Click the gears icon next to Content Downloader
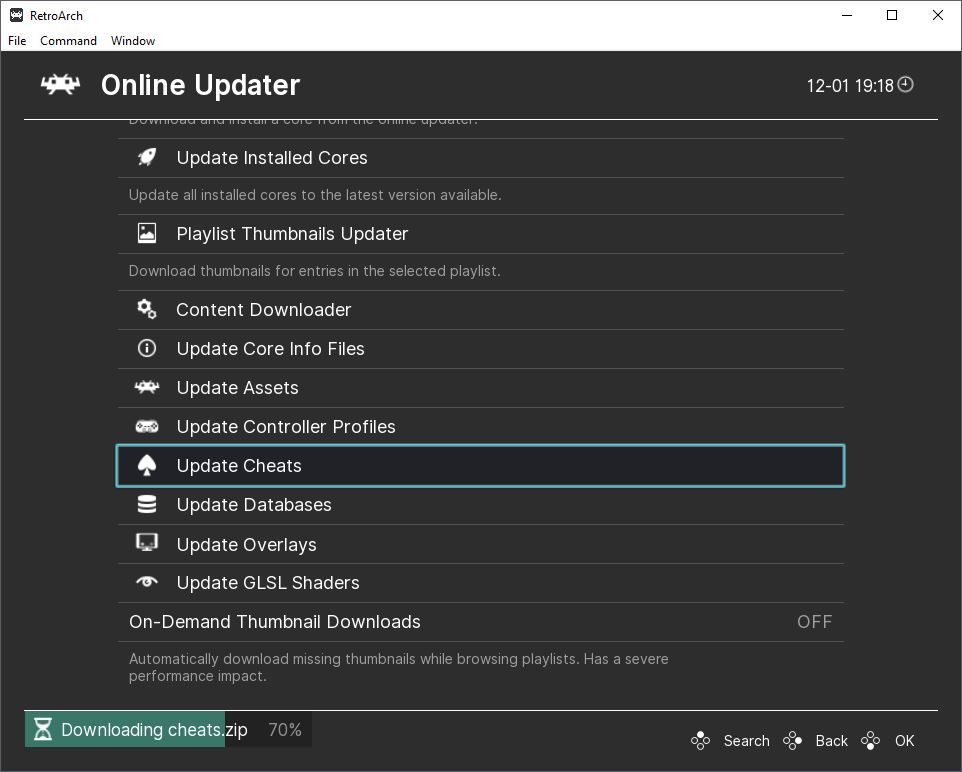Viewport: 962px width, 772px height. (147, 309)
